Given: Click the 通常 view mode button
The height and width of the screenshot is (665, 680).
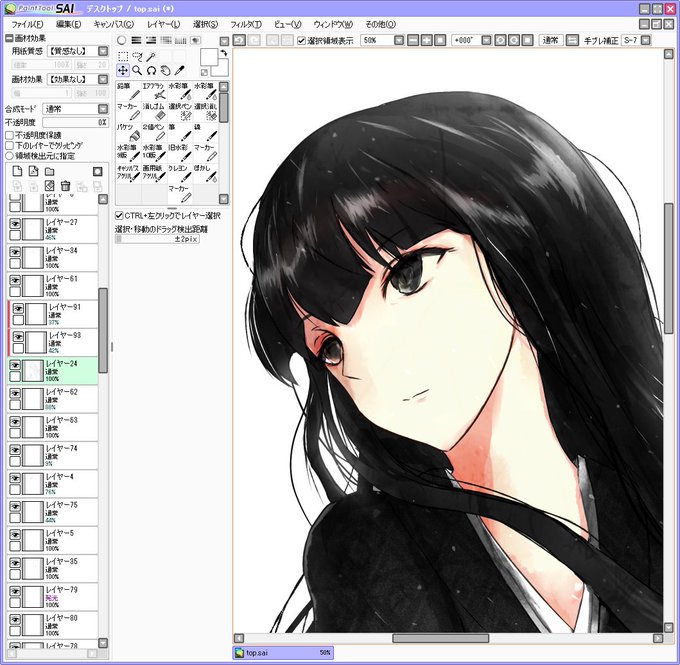Looking at the screenshot, I should (x=551, y=41).
